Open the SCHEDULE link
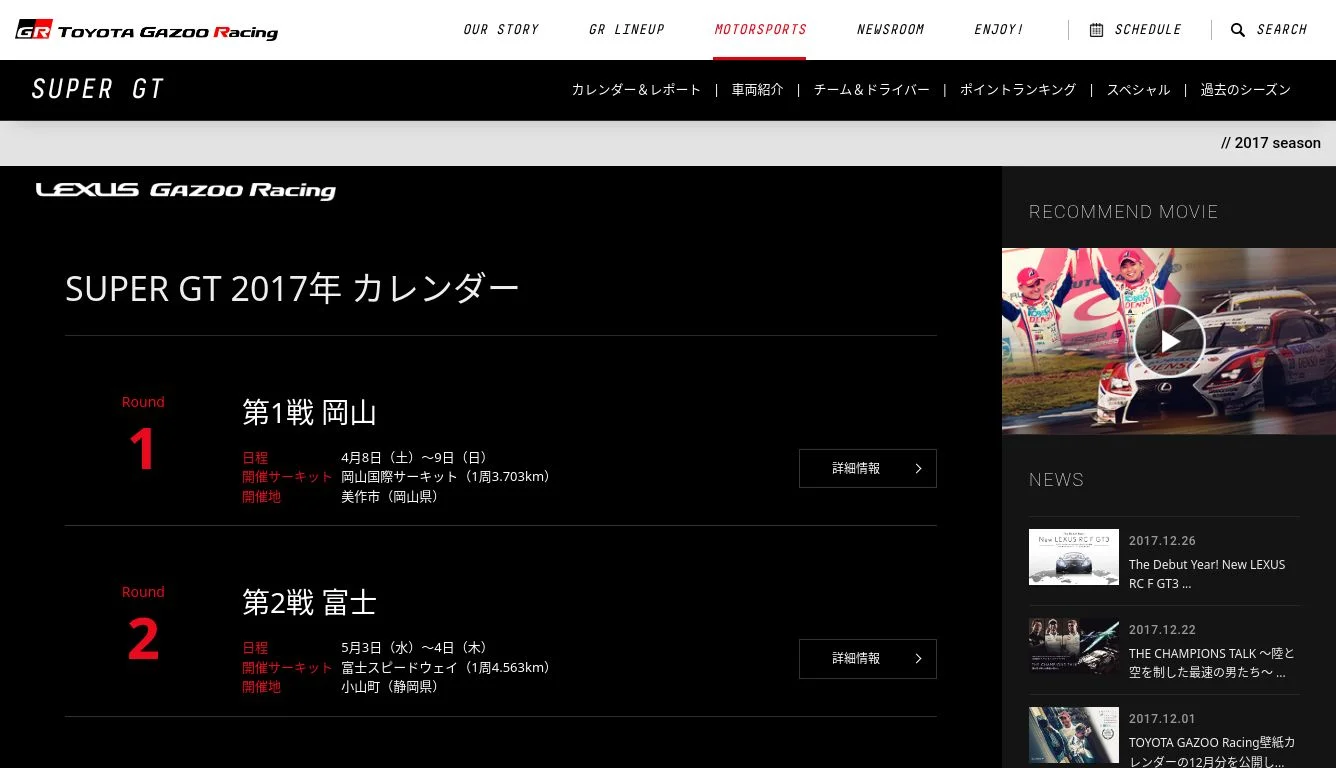1336x768 pixels. [1148, 30]
